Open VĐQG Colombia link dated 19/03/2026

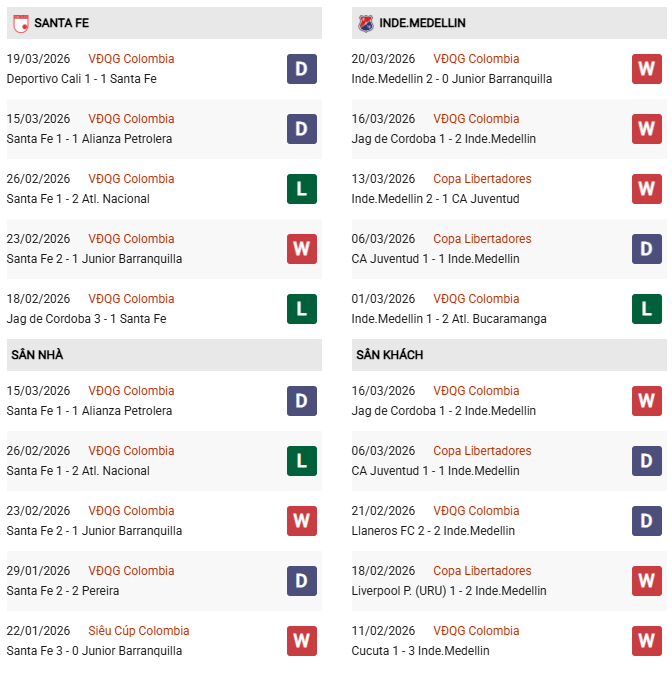(131, 59)
